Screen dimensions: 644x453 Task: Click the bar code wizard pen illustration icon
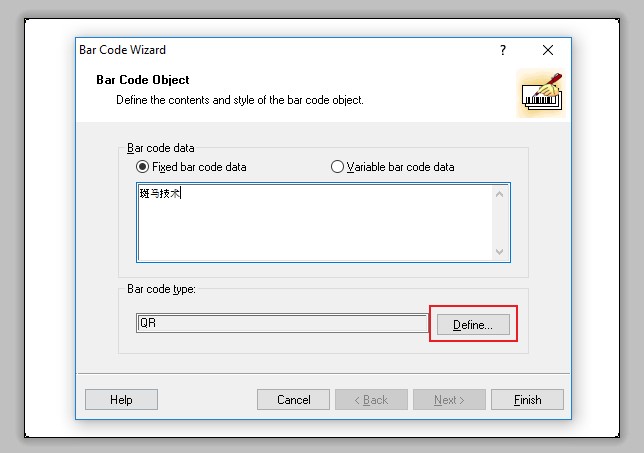tap(541, 94)
